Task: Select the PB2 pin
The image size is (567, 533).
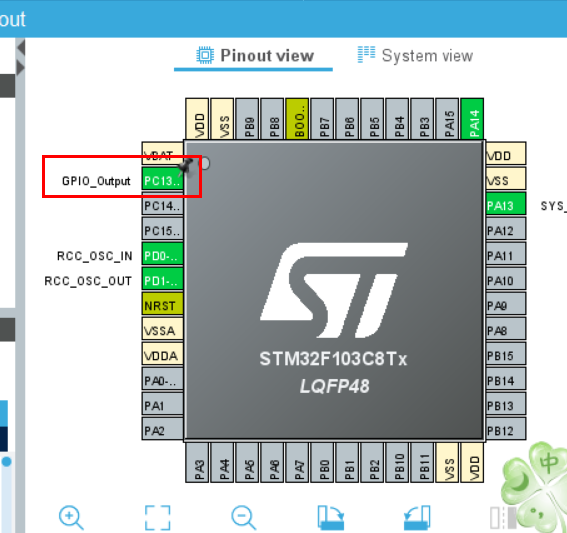Action: click(372, 462)
